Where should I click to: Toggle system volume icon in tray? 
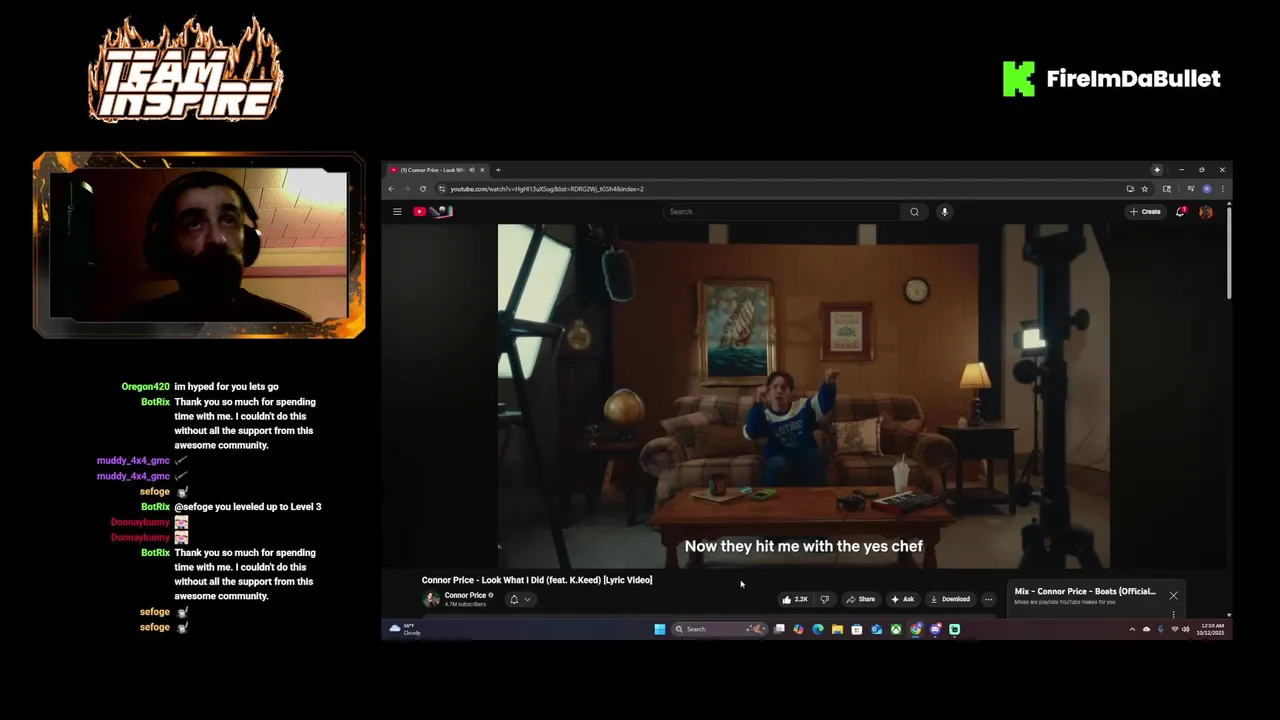click(1185, 629)
